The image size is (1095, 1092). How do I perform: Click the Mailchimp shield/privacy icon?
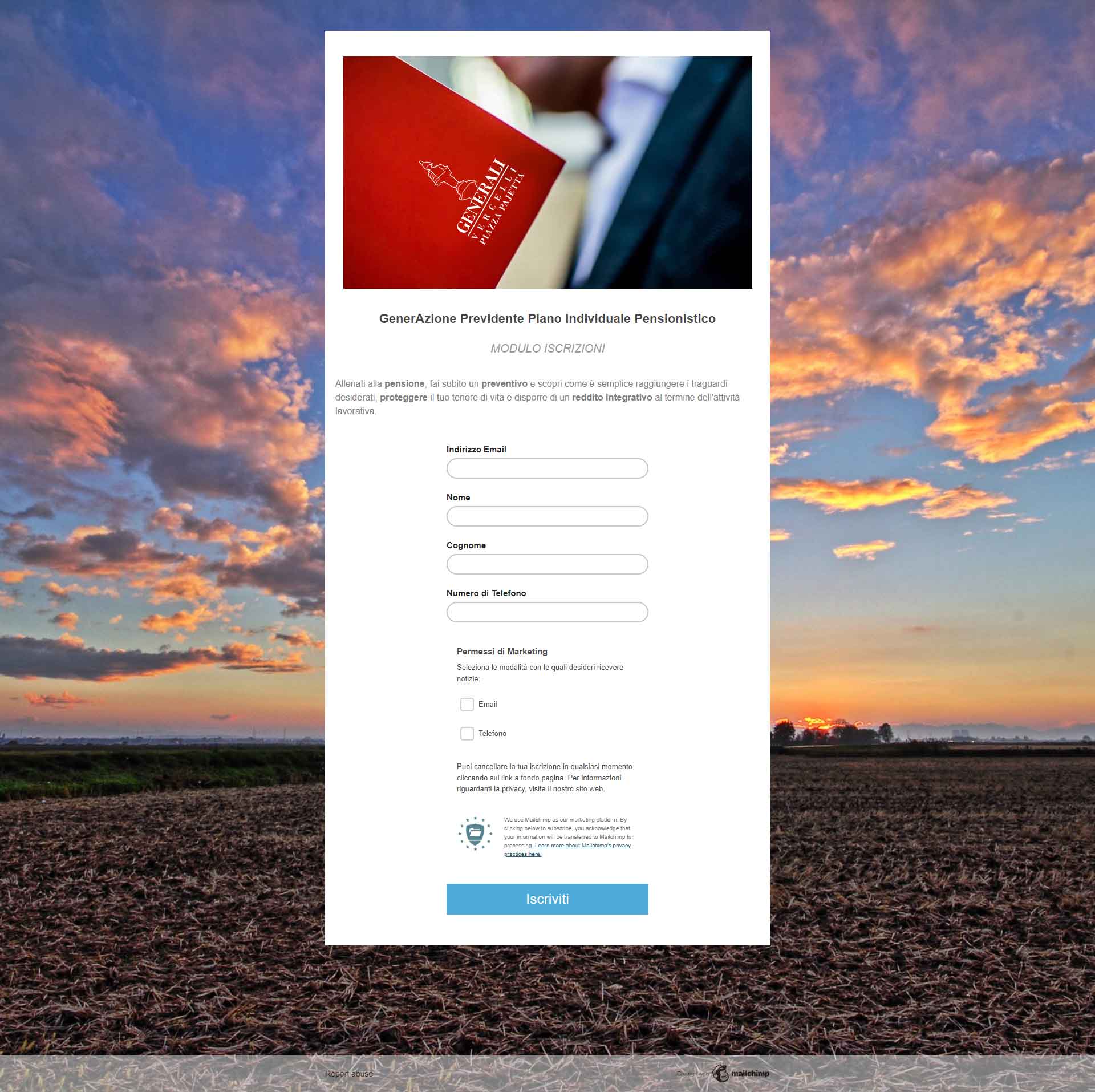476,834
